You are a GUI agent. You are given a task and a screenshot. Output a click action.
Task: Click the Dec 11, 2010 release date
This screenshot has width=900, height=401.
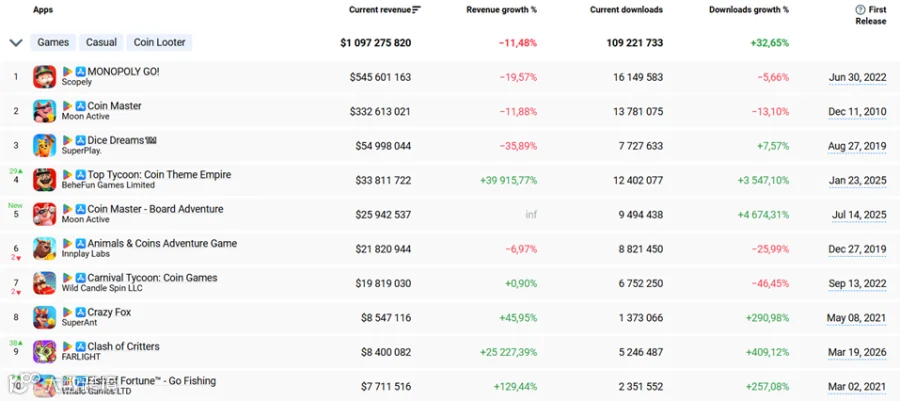click(x=857, y=112)
